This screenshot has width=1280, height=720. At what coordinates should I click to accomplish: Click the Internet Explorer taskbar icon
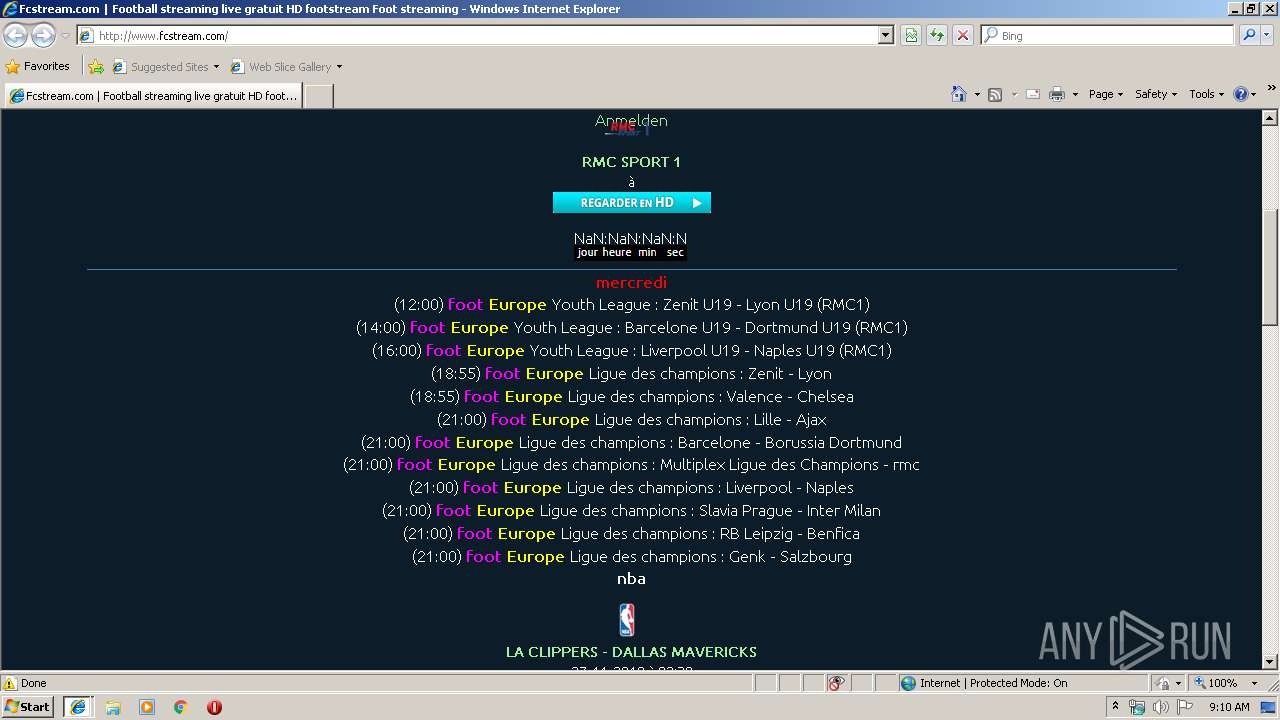coord(78,707)
